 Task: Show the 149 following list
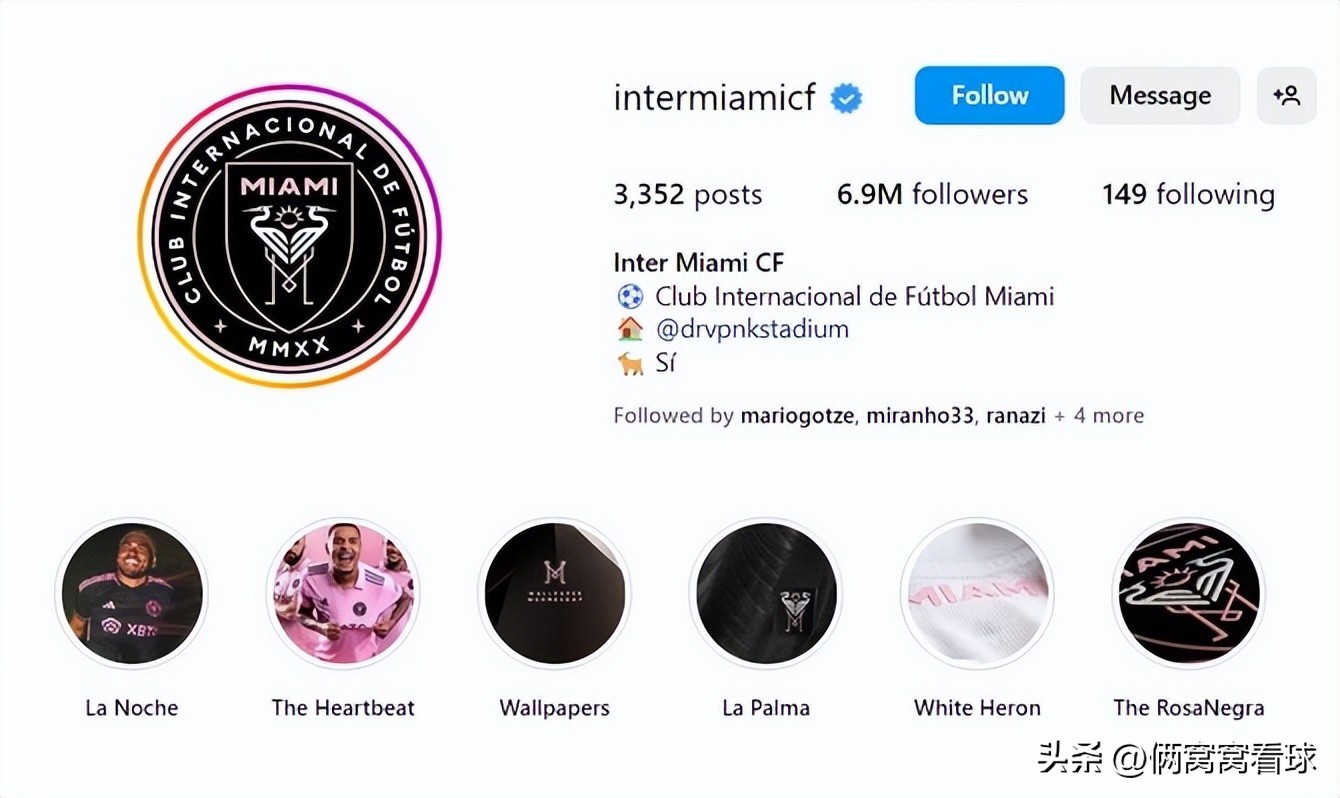1188,194
